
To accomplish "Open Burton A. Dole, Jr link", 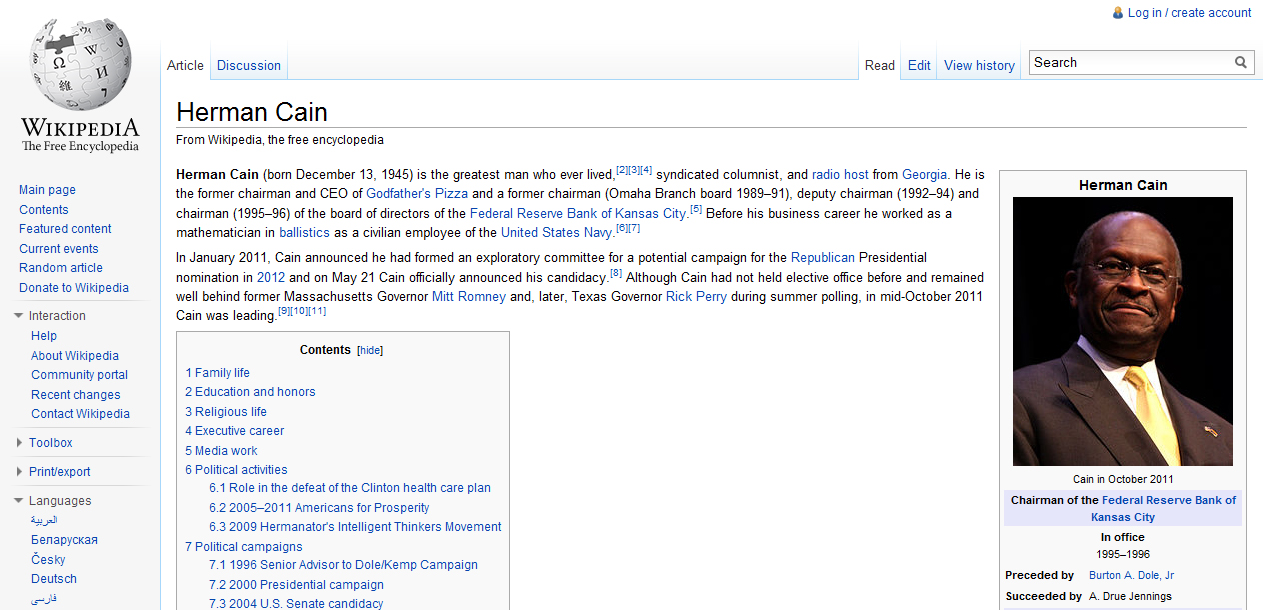I will [x=1131, y=576].
